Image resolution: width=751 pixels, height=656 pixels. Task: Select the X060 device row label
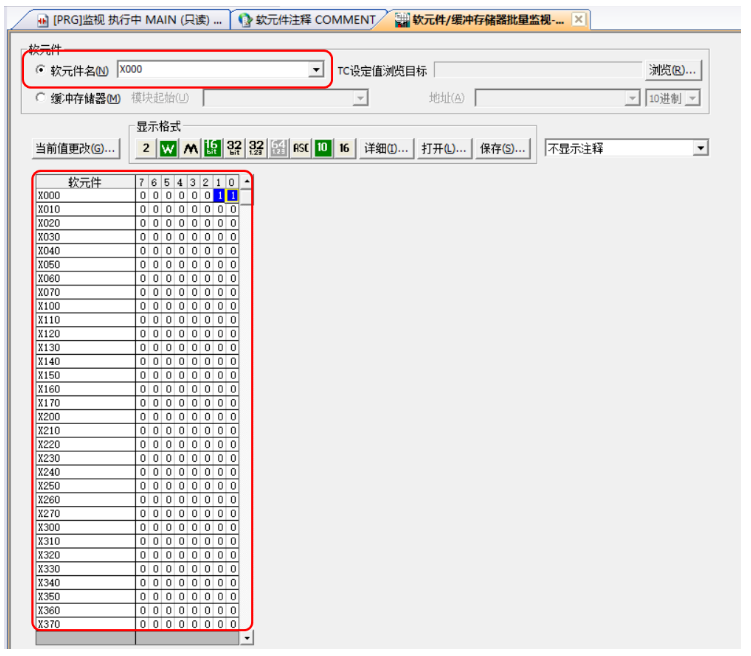[x=86, y=279]
